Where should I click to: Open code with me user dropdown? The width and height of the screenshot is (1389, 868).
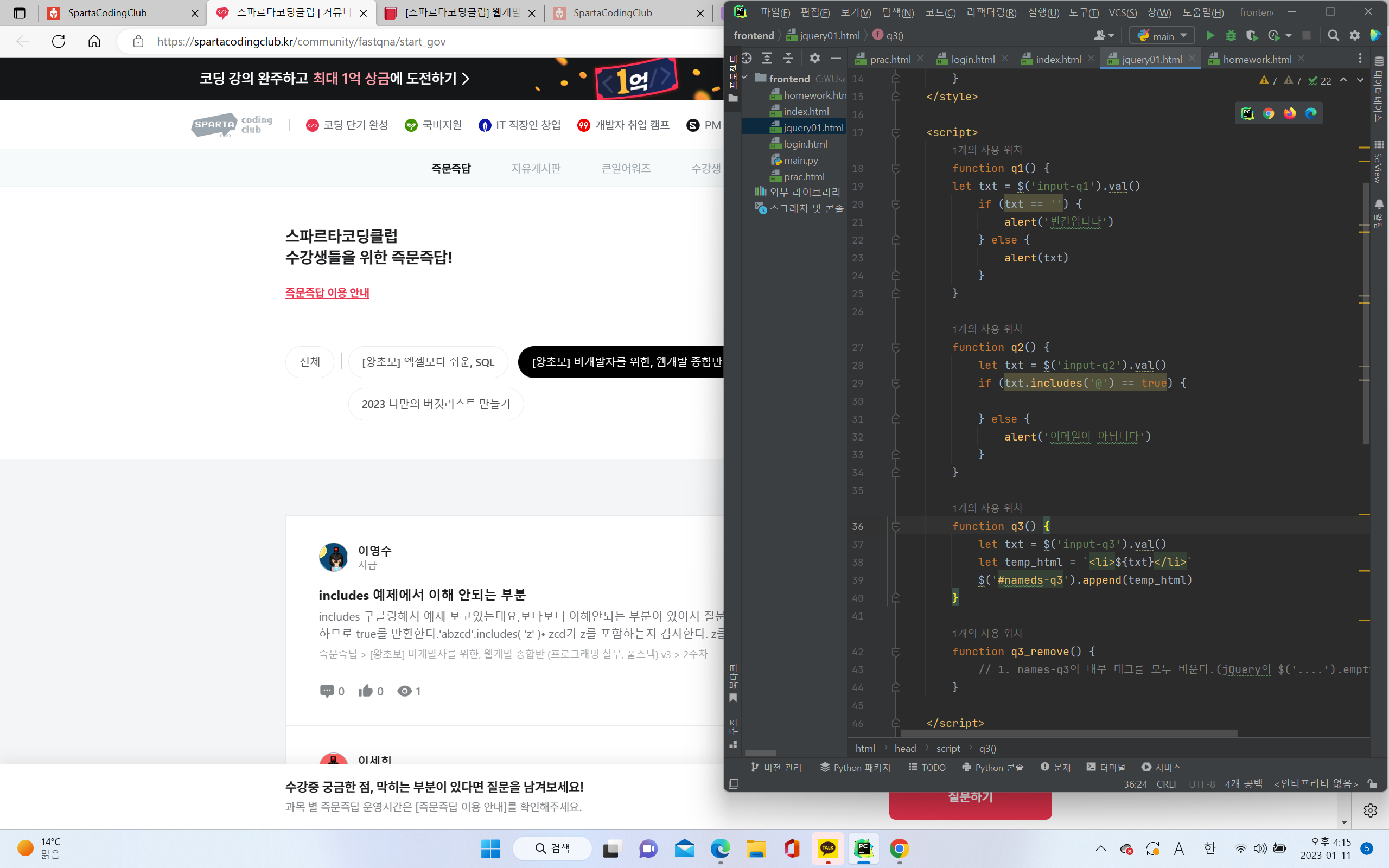click(1104, 36)
